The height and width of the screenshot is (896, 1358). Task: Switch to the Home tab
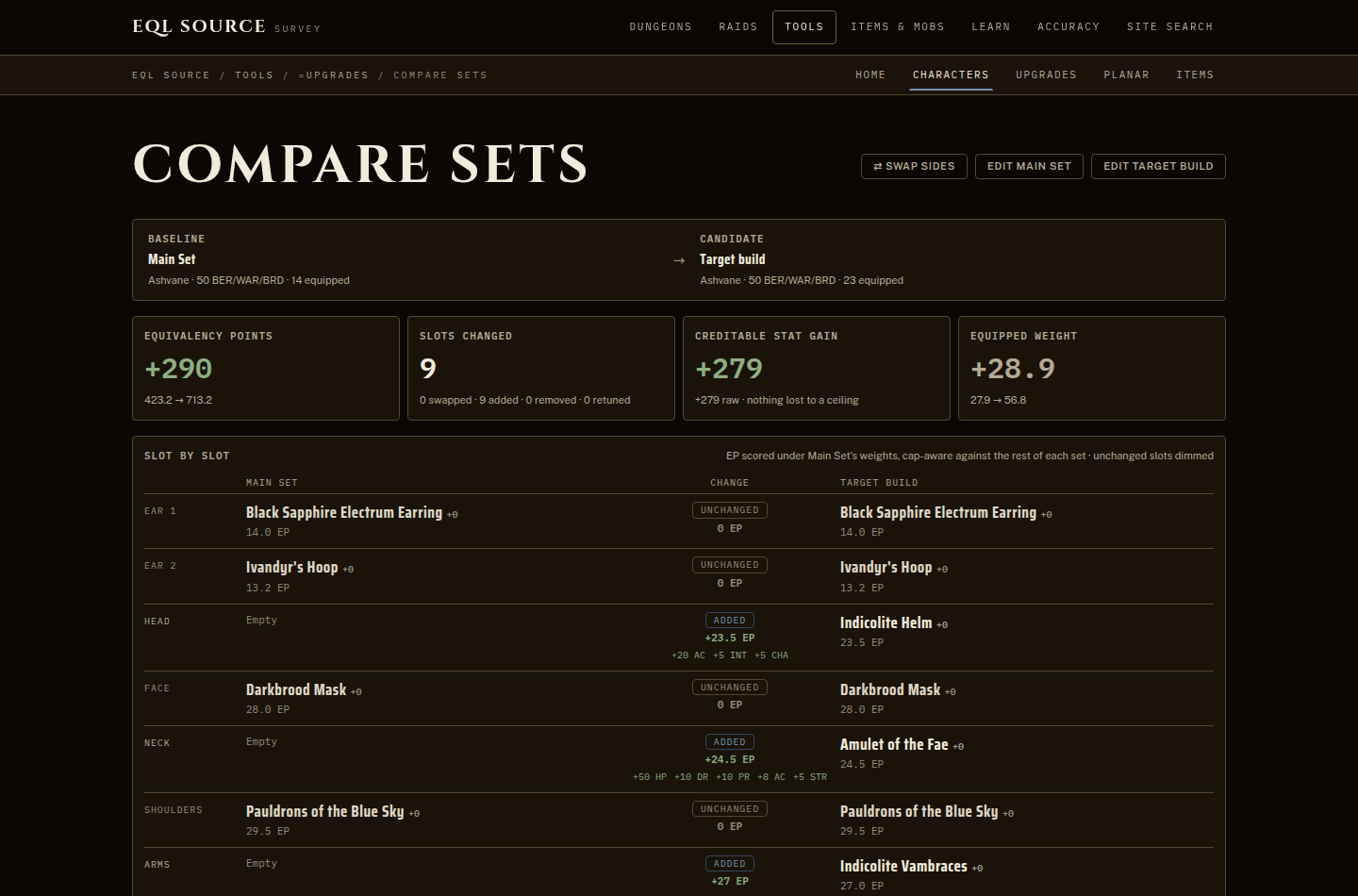[x=870, y=75]
